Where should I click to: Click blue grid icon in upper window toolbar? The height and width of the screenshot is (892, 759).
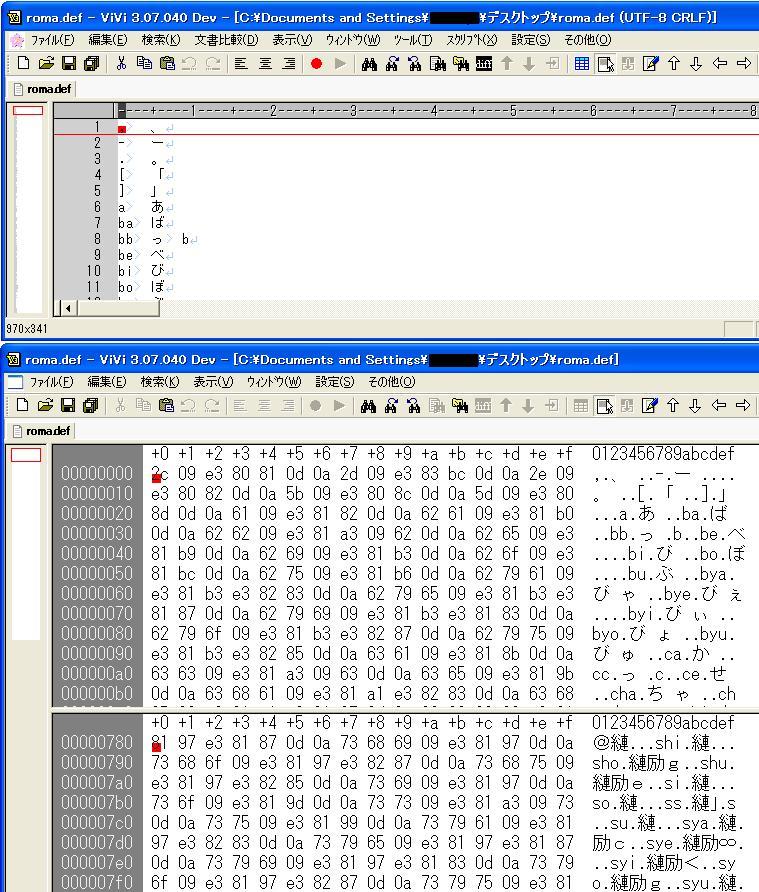click(582, 63)
